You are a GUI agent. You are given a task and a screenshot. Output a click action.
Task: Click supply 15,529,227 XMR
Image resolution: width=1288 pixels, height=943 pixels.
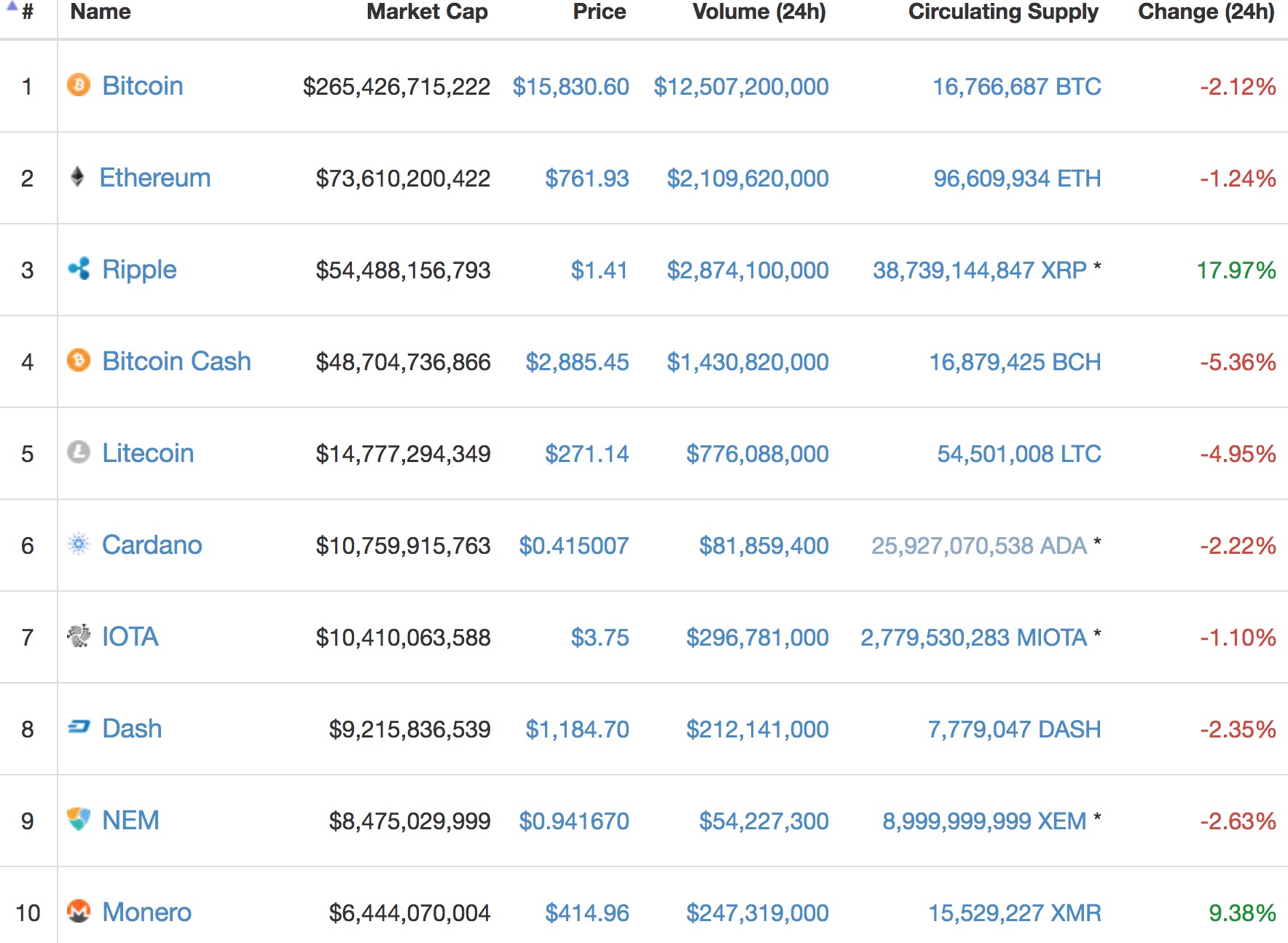click(x=1015, y=913)
